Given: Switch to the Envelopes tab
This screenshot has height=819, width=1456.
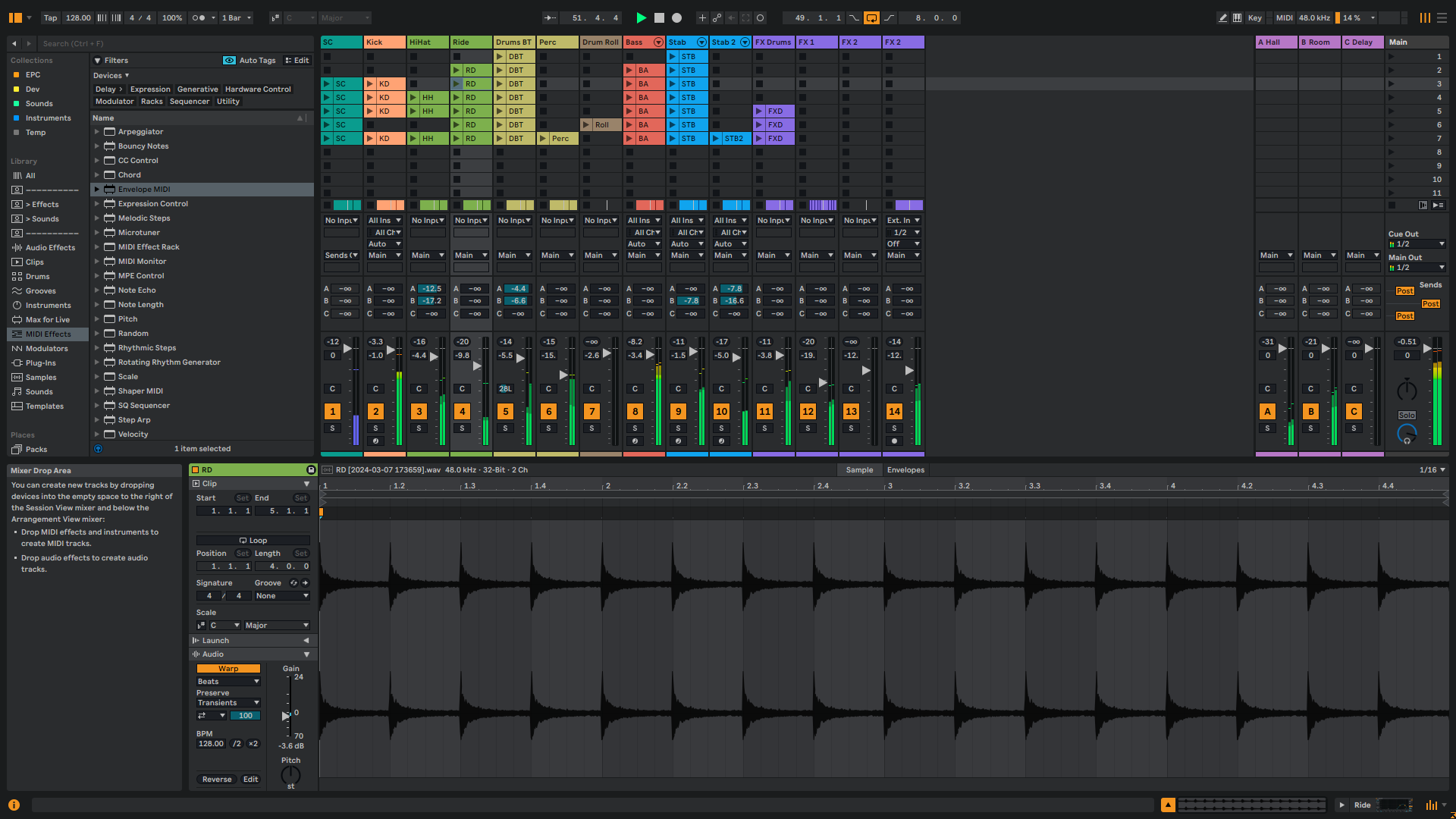Looking at the screenshot, I should (905, 470).
